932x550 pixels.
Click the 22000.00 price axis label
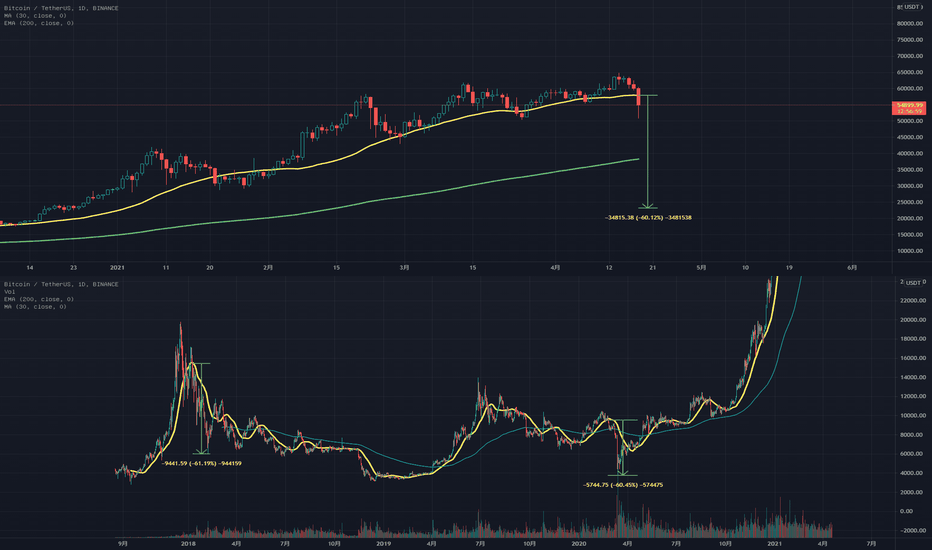point(912,301)
